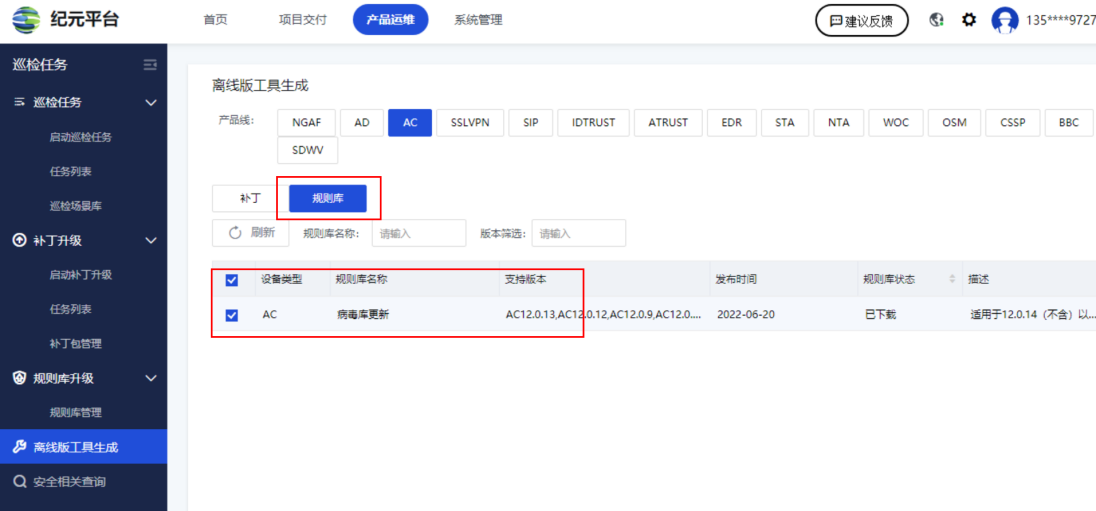Click the 安全相关查询 search icon

tap(19, 482)
